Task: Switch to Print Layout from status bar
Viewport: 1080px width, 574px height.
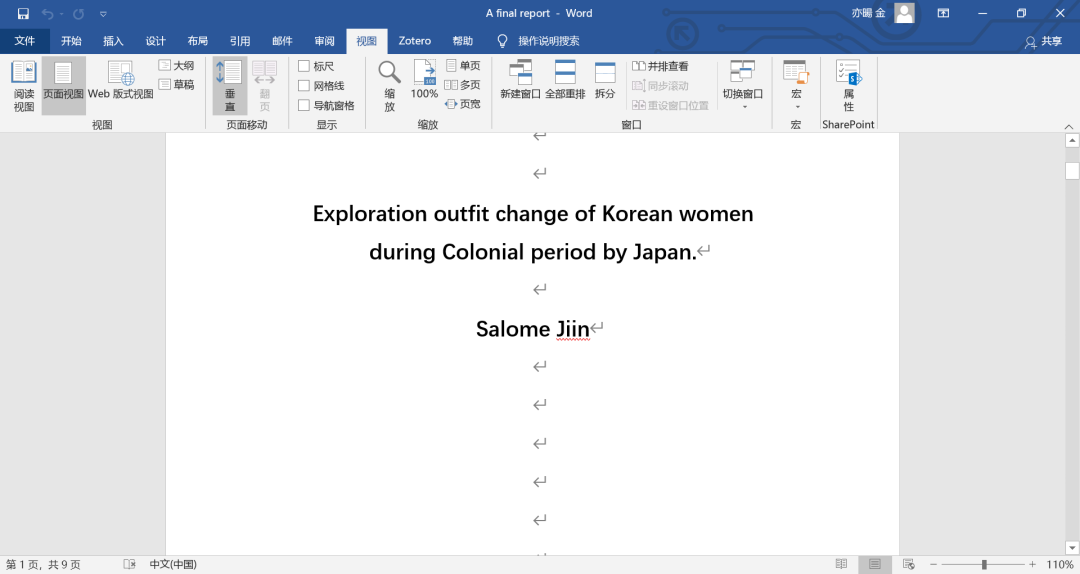Action: [875, 564]
